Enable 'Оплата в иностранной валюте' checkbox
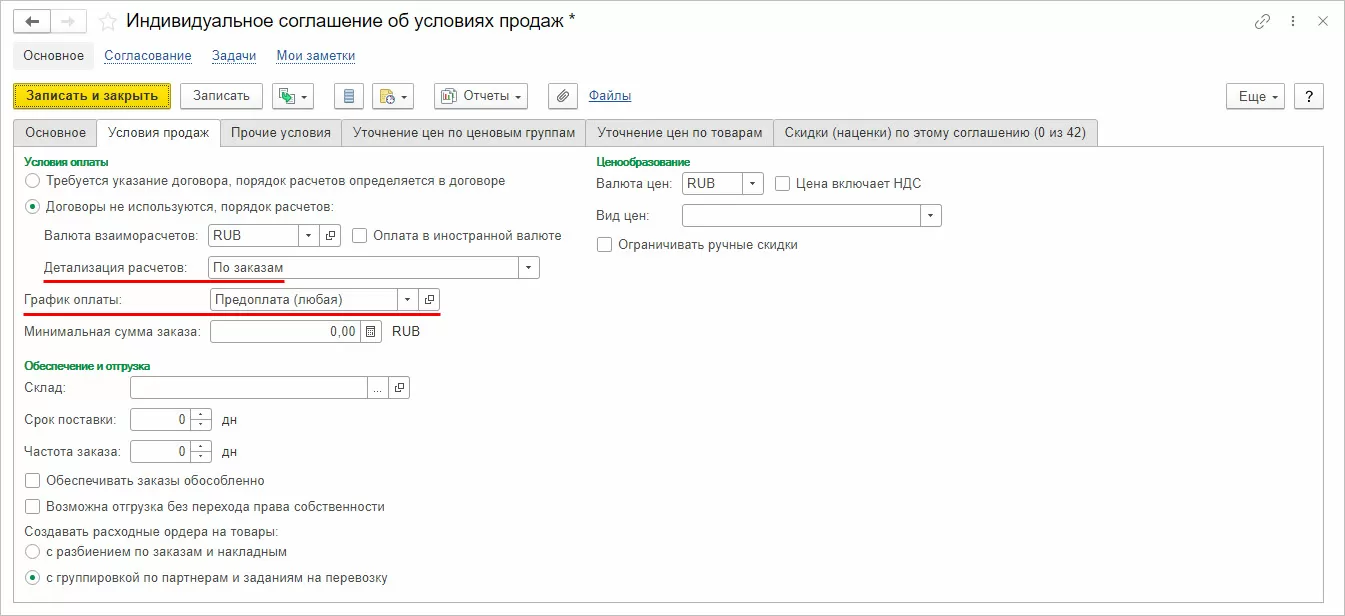 point(360,236)
